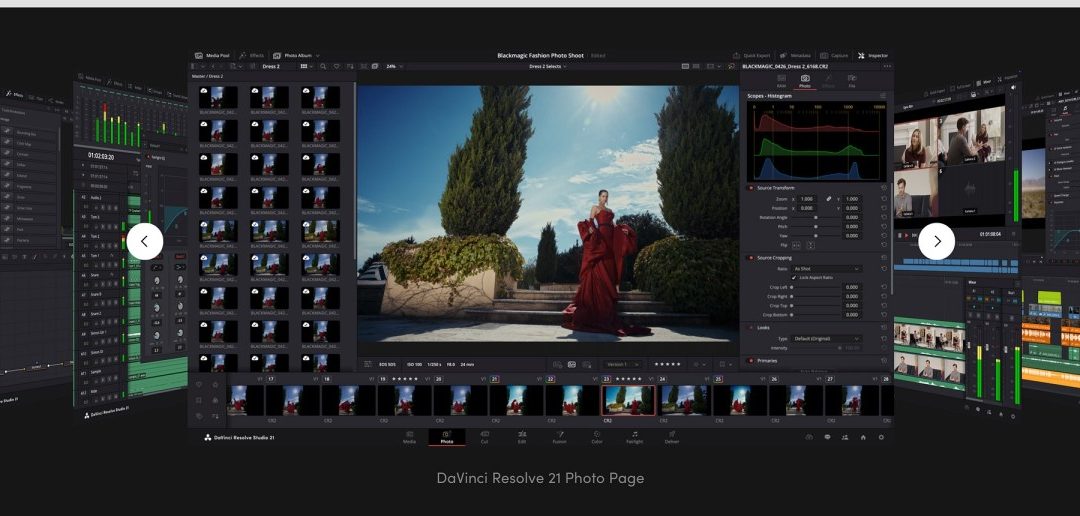Click the home icon in bottom bar
The height and width of the screenshot is (516, 1080).
(x=863, y=437)
